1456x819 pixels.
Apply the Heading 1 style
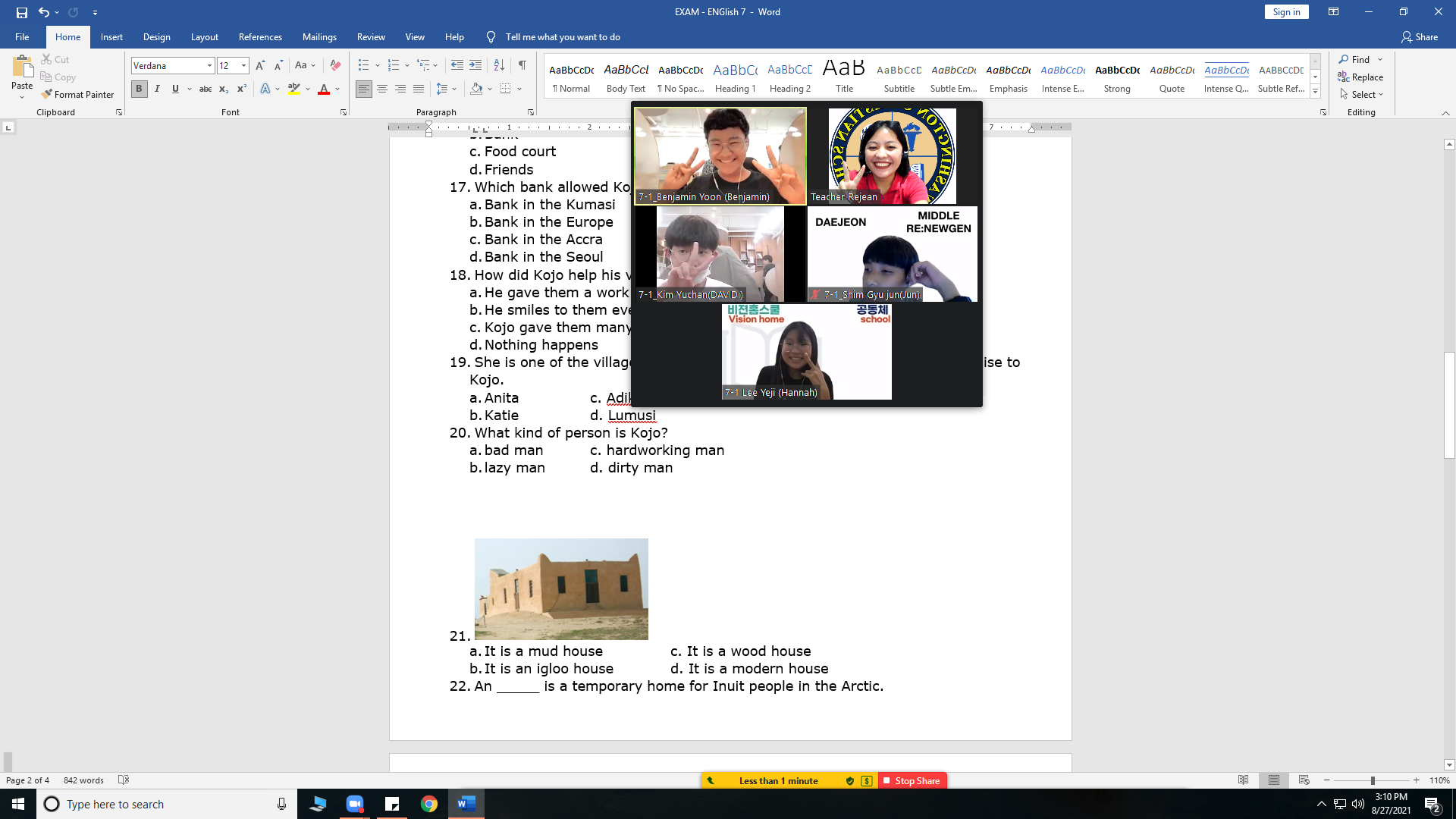(736, 77)
